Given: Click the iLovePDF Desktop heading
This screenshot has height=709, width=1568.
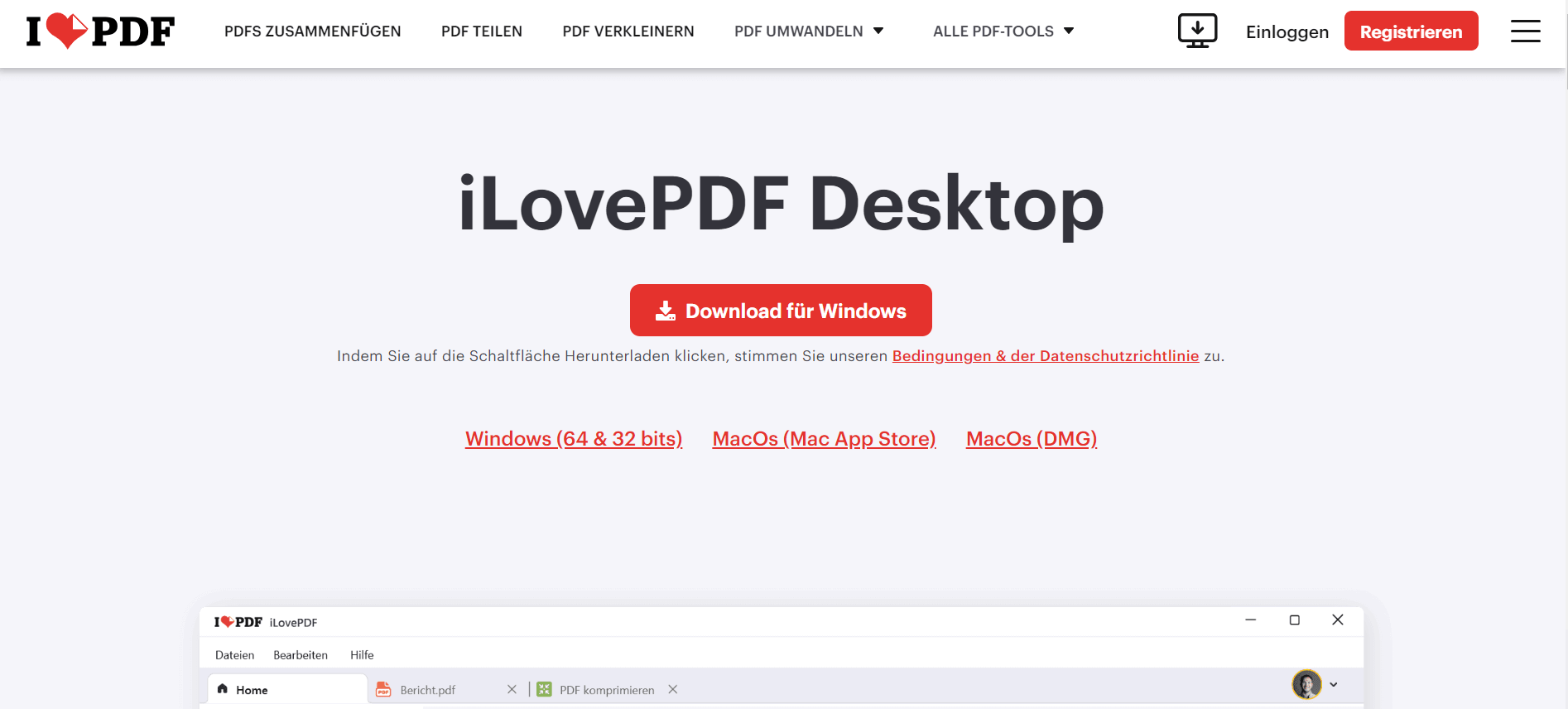Looking at the screenshot, I should click(x=782, y=204).
